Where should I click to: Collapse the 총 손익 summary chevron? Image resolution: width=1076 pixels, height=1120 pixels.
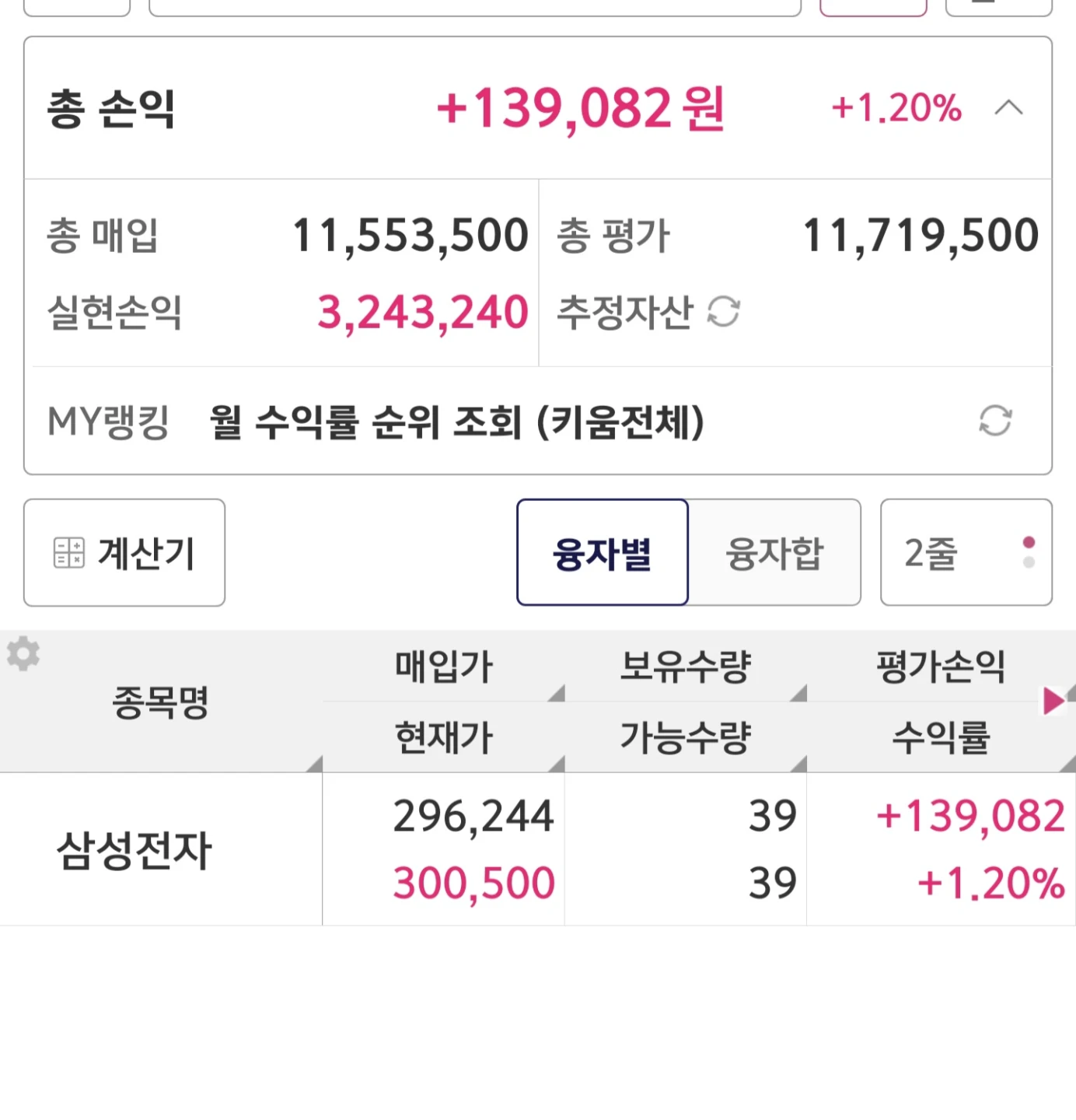1009,108
